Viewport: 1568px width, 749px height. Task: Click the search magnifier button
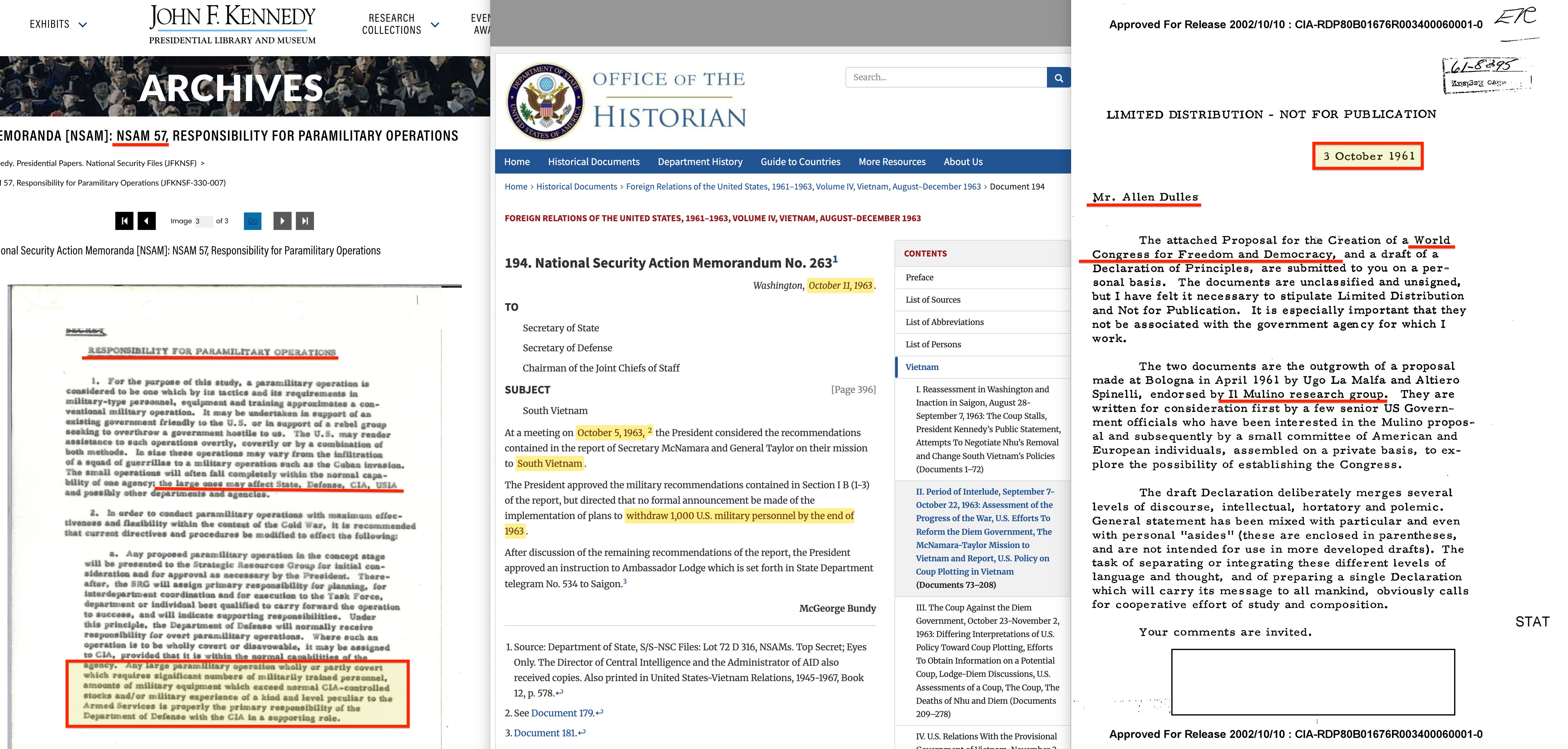[x=1058, y=77]
